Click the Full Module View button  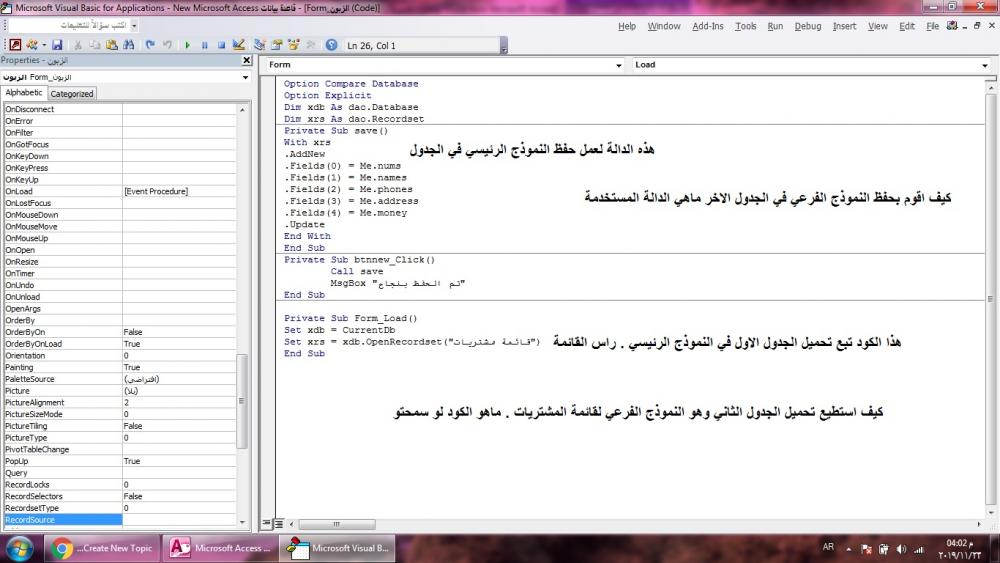point(279,523)
